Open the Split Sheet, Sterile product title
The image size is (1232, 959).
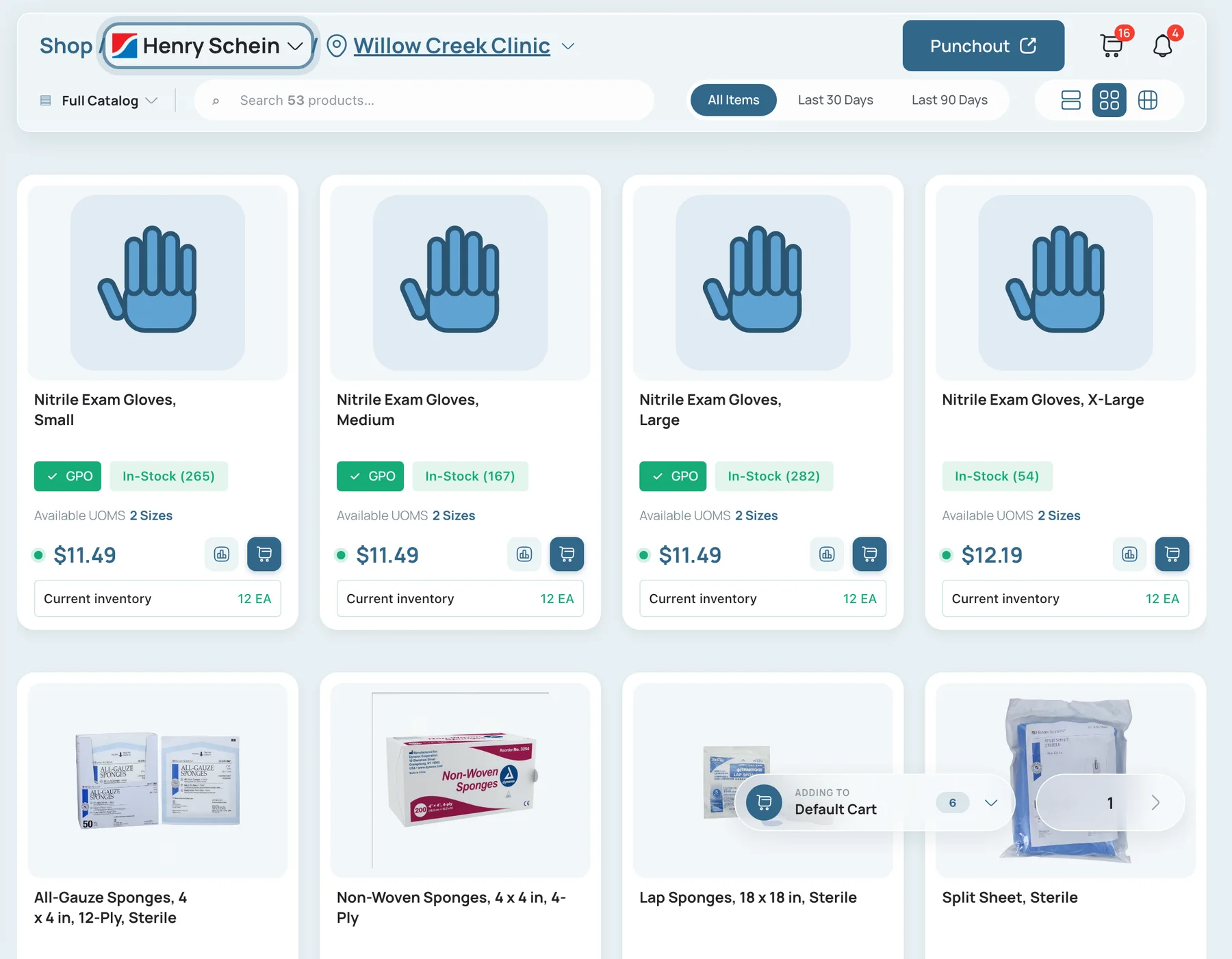(x=1010, y=897)
